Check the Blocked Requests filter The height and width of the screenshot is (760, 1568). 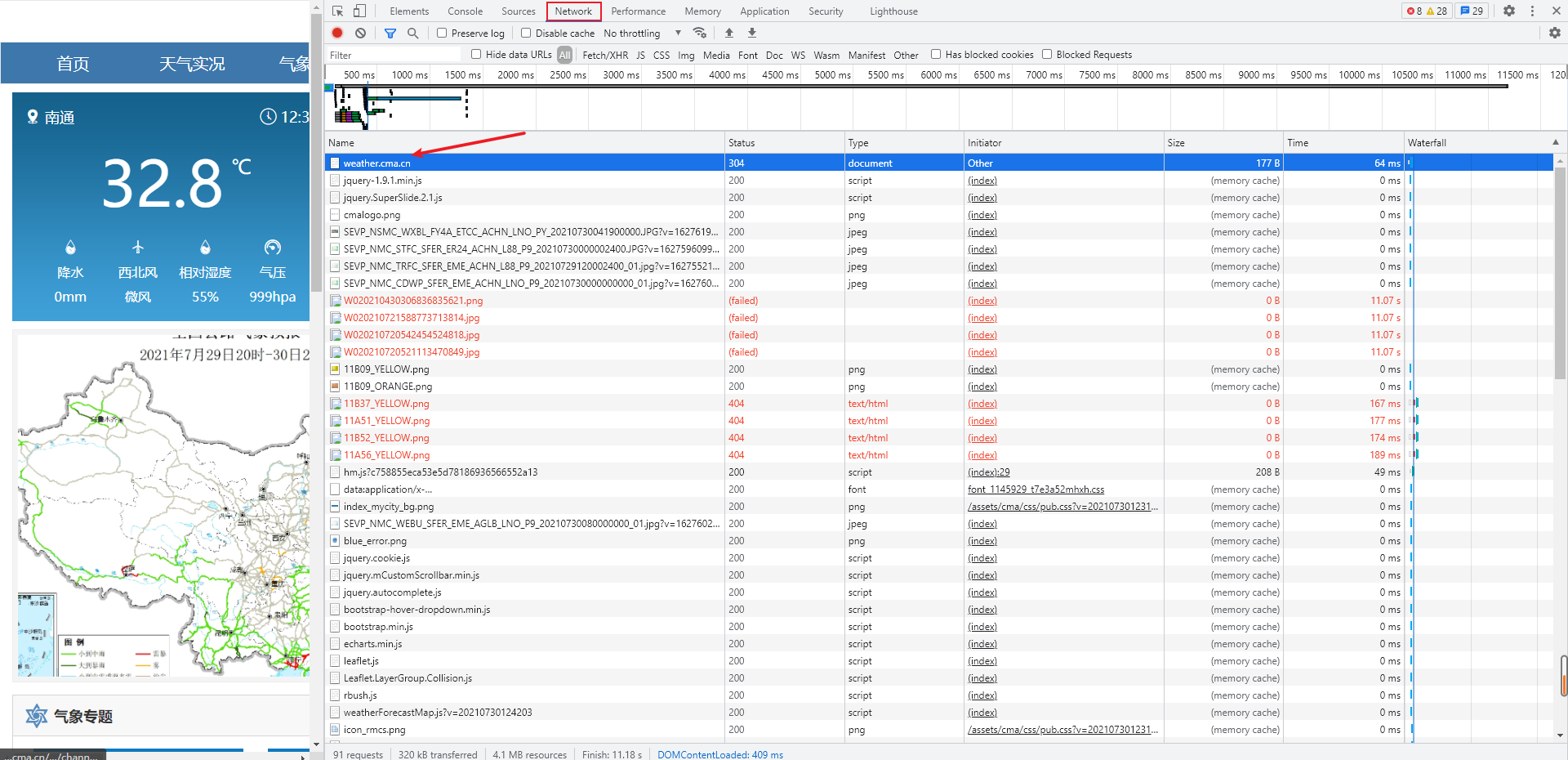point(1047,54)
